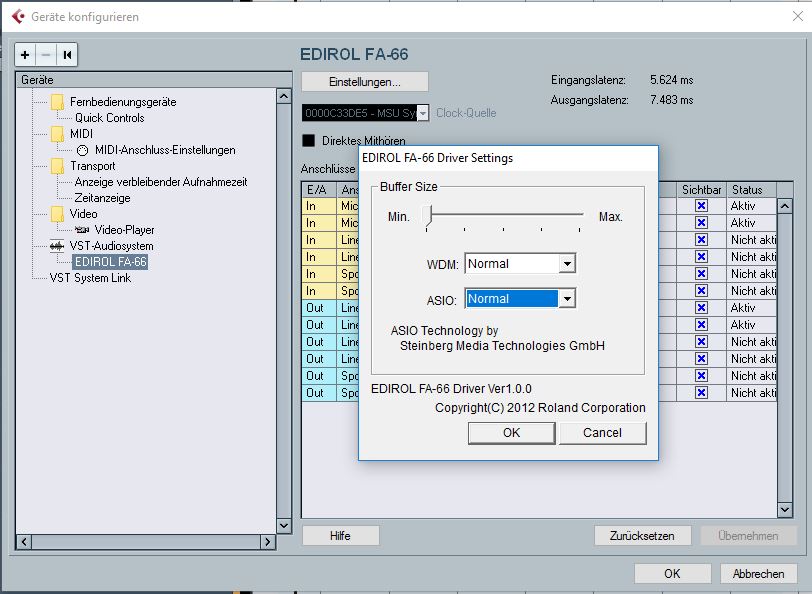Select Anzeige verbleibender Aufnahmezeit

point(161,182)
